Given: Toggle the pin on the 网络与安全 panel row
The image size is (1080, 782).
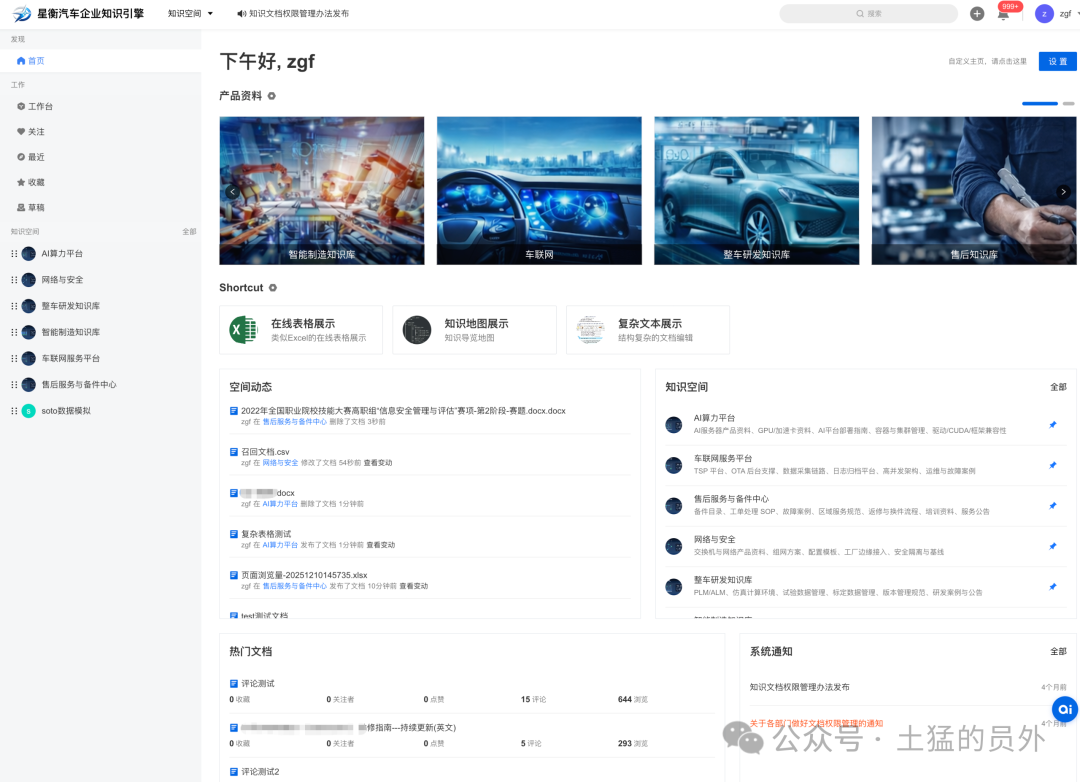Looking at the screenshot, I should [1052, 546].
